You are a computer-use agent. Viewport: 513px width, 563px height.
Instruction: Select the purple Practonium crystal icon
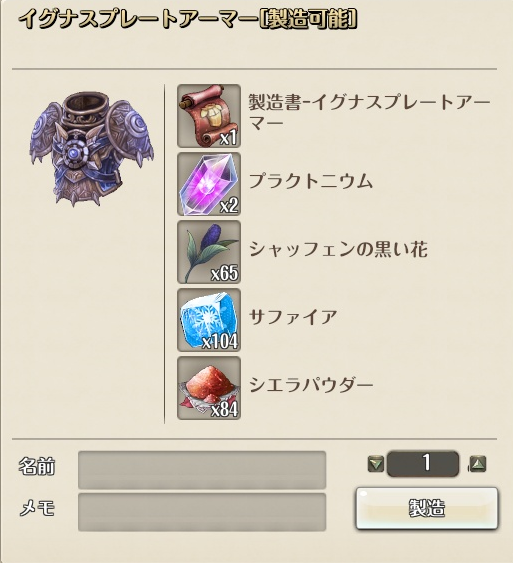point(209,184)
